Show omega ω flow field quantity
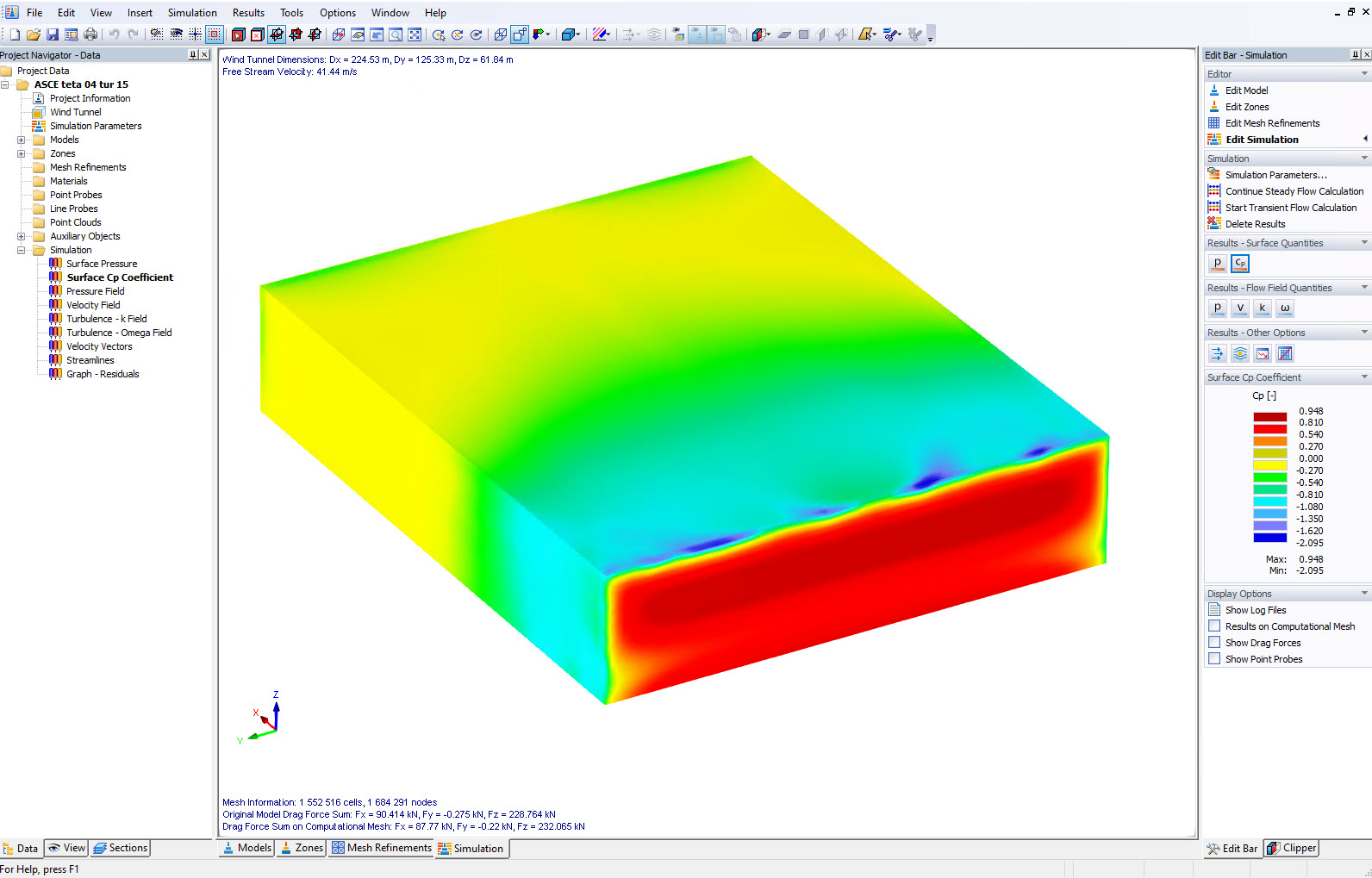 tap(1285, 308)
